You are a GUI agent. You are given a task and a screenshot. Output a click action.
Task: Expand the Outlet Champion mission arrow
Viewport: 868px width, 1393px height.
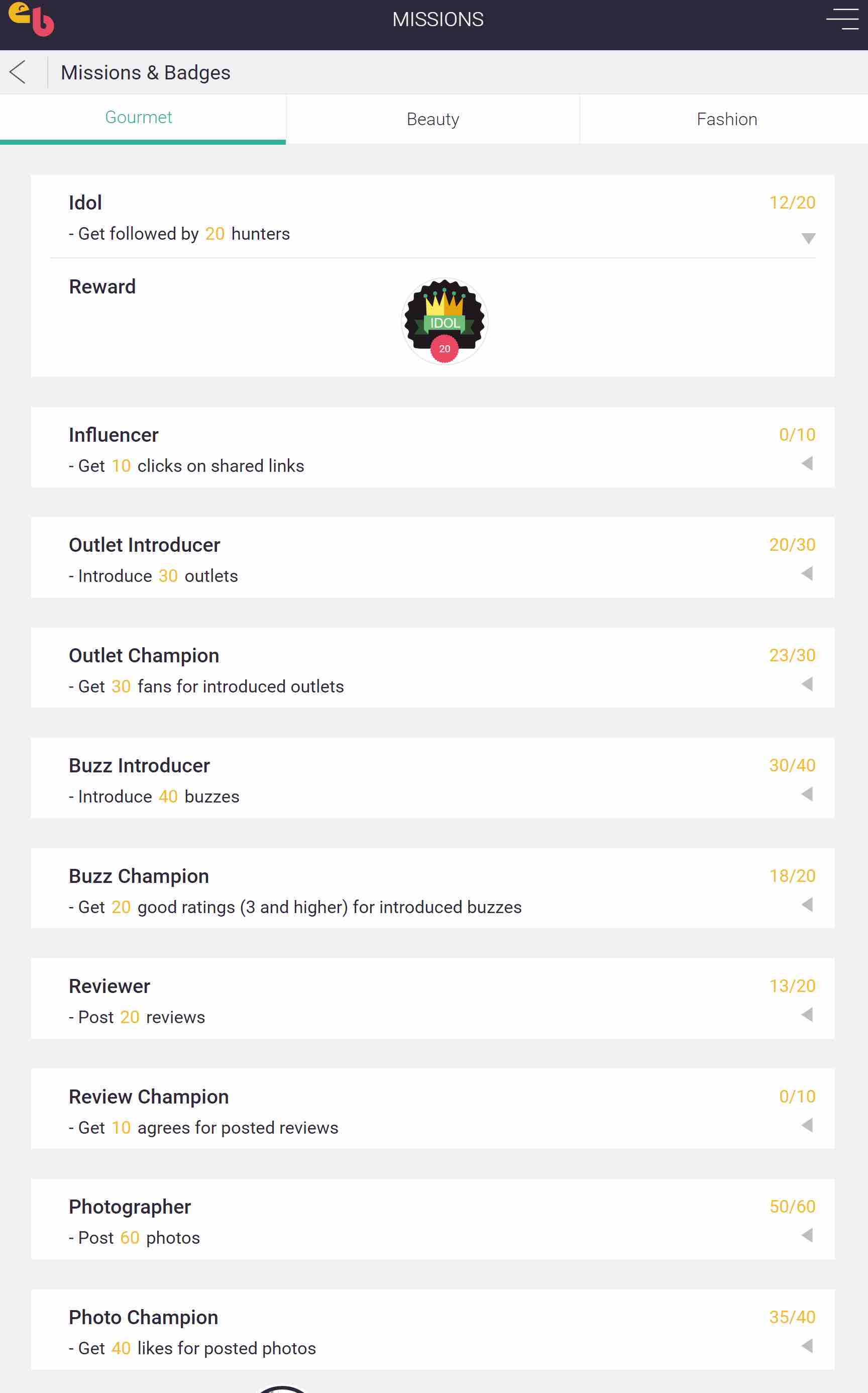(x=807, y=684)
